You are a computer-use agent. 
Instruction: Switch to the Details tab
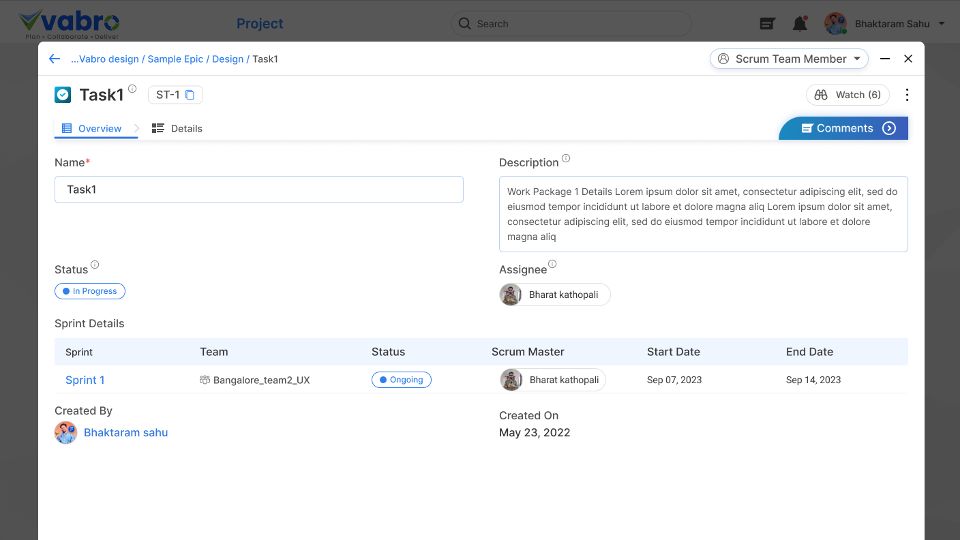click(177, 128)
